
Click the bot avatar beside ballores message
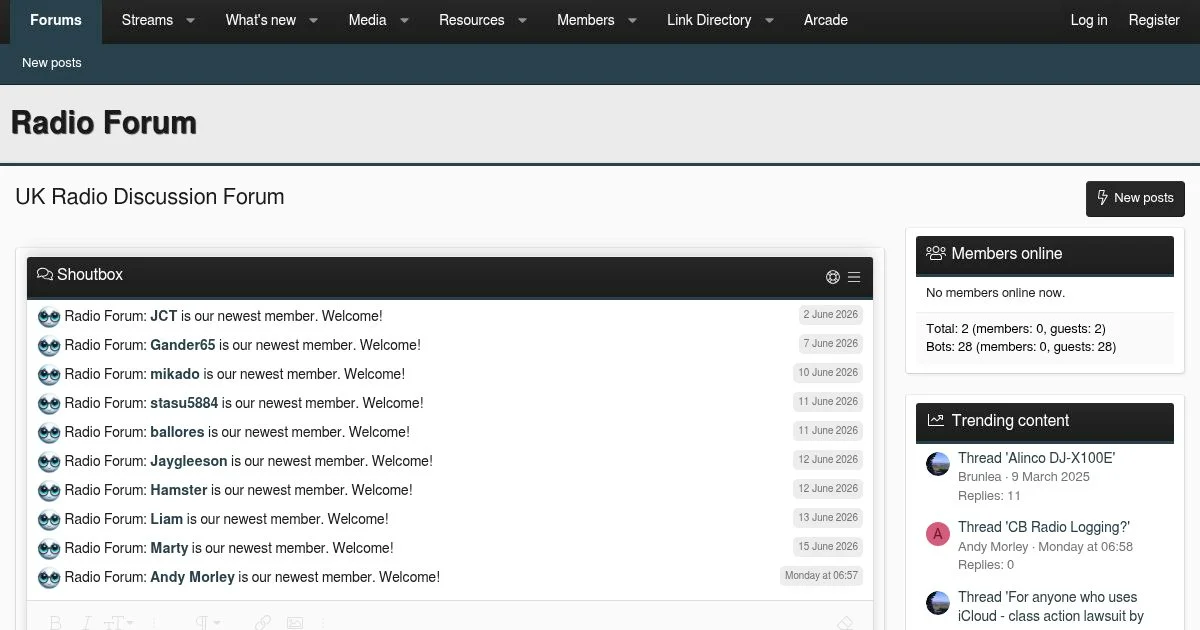[49, 433]
